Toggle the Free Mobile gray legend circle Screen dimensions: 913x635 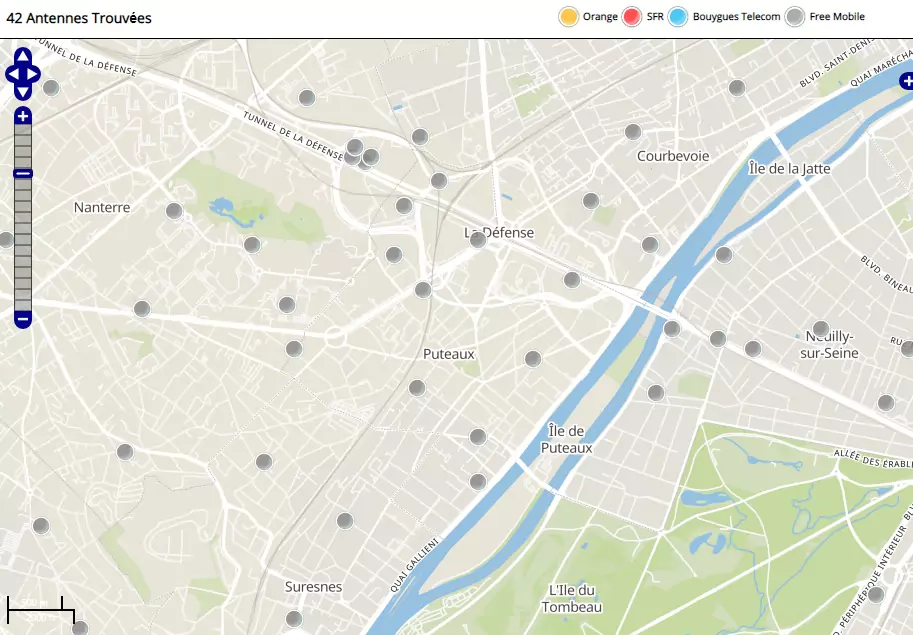tap(795, 17)
